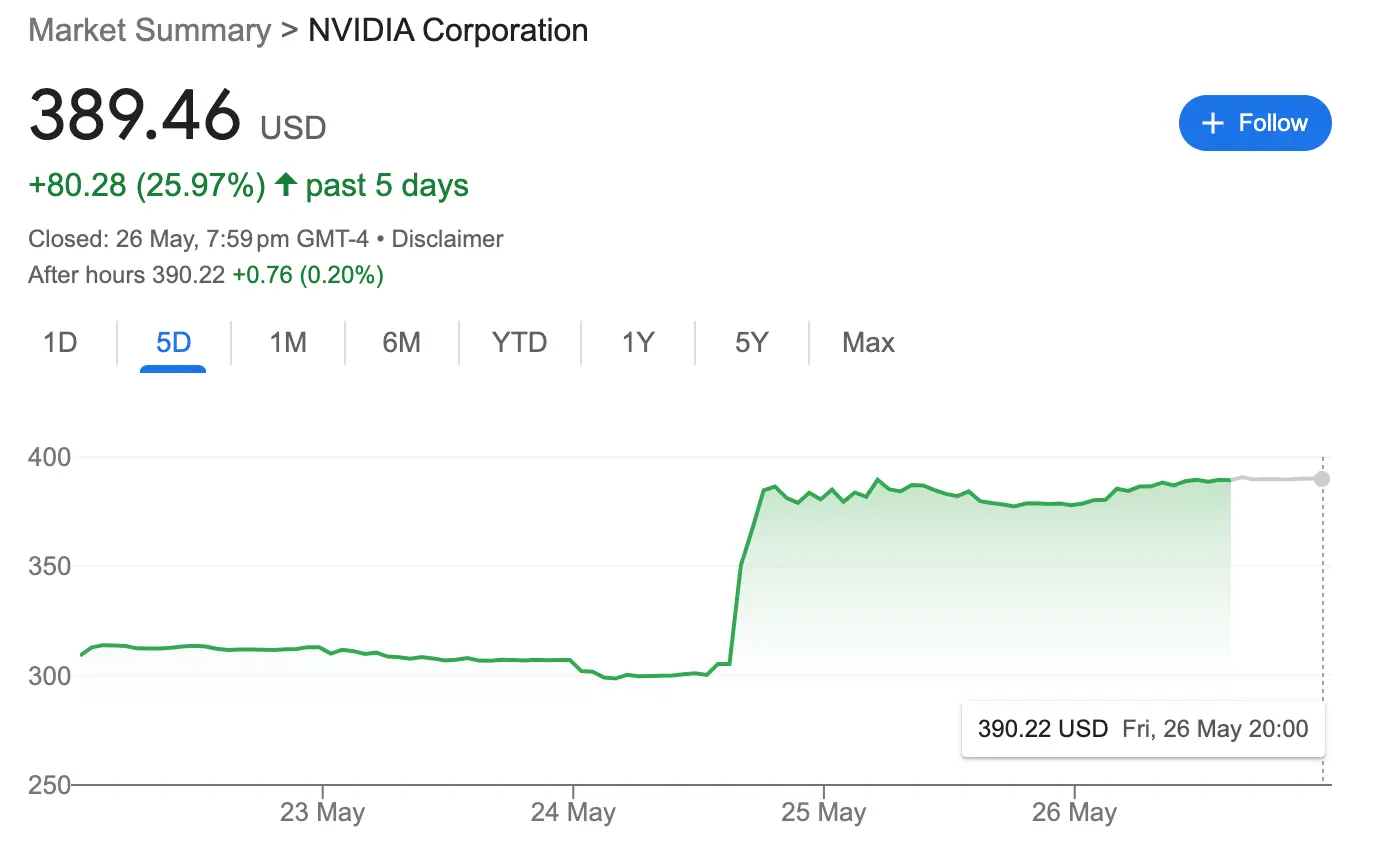Click the plus icon in Follow button
This screenshot has width=1378, height=854.
point(1213,123)
